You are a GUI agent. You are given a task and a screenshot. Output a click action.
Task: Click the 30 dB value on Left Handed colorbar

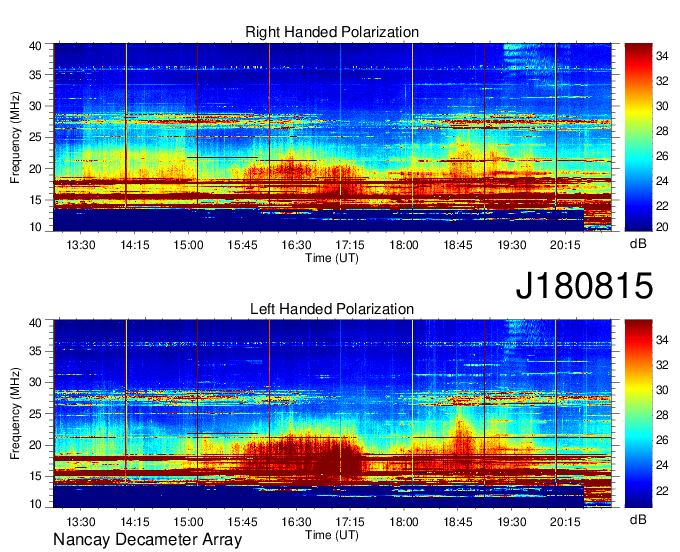pos(662,390)
